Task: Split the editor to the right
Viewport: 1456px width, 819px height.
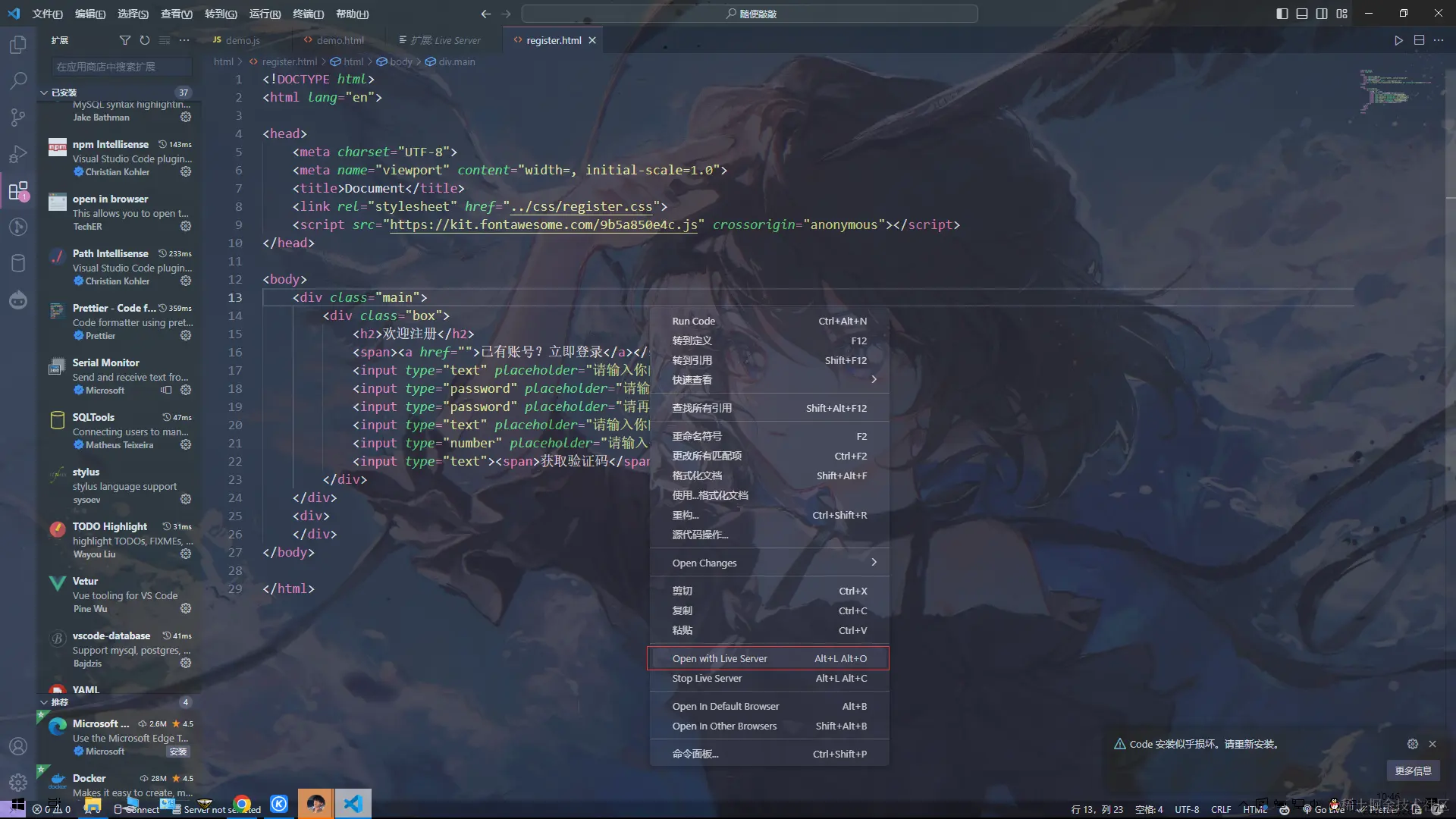Action: pyautogui.click(x=1419, y=40)
